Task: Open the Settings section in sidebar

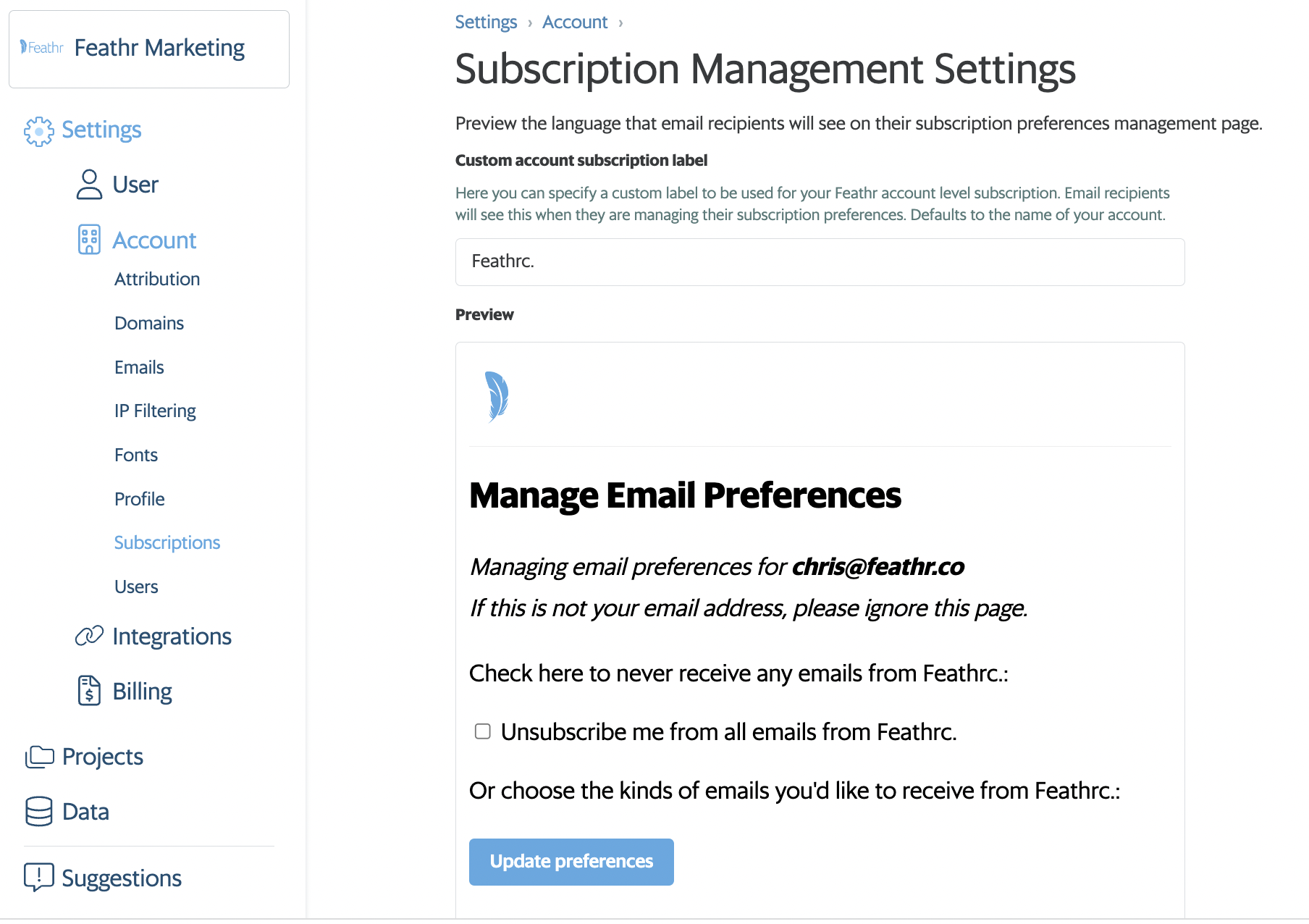Action: pyautogui.click(x=101, y=130)
